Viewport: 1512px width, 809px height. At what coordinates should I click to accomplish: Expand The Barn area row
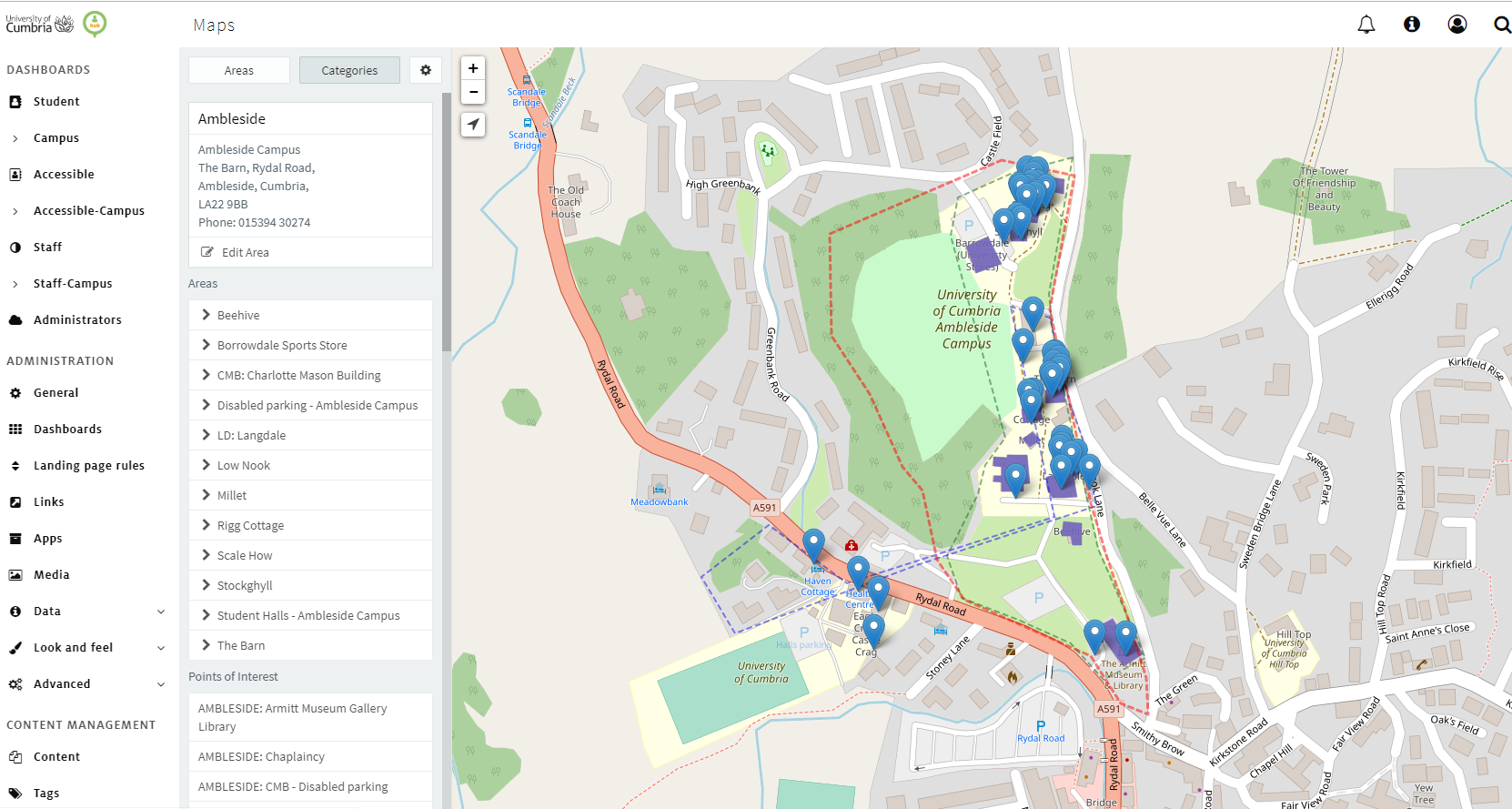tap(310, 645)
